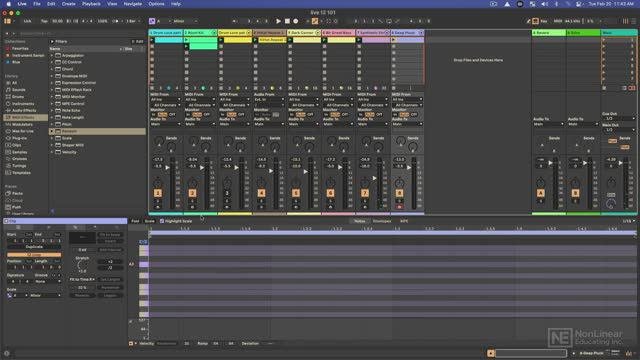Open the Minor scale dropdown in control bar

pos(185,21)
